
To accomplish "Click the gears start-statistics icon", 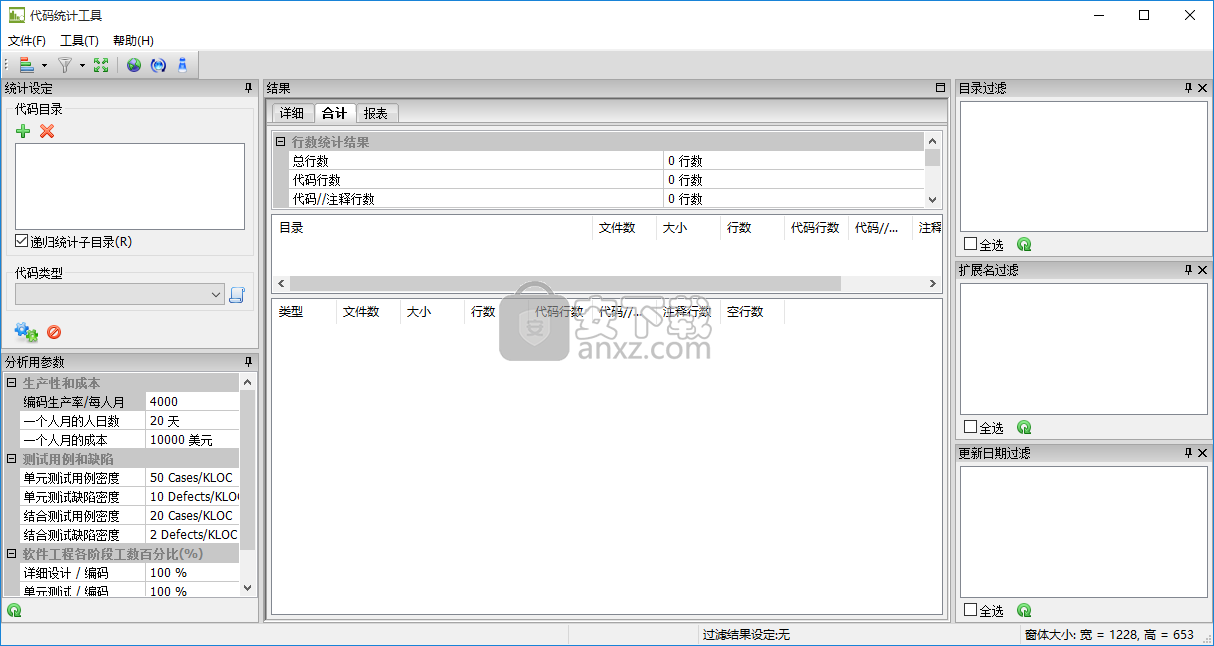I will [25, 332].
